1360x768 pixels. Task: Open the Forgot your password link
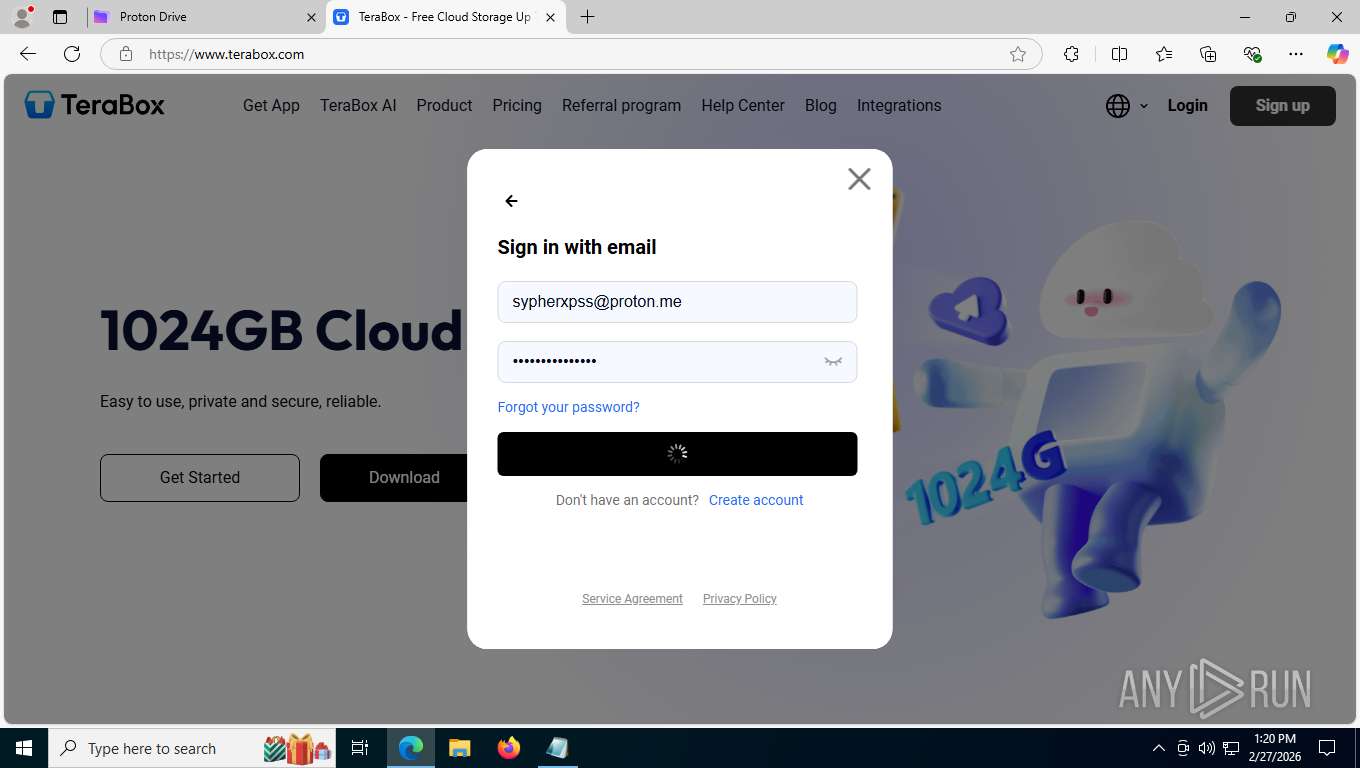click(568, 407)
